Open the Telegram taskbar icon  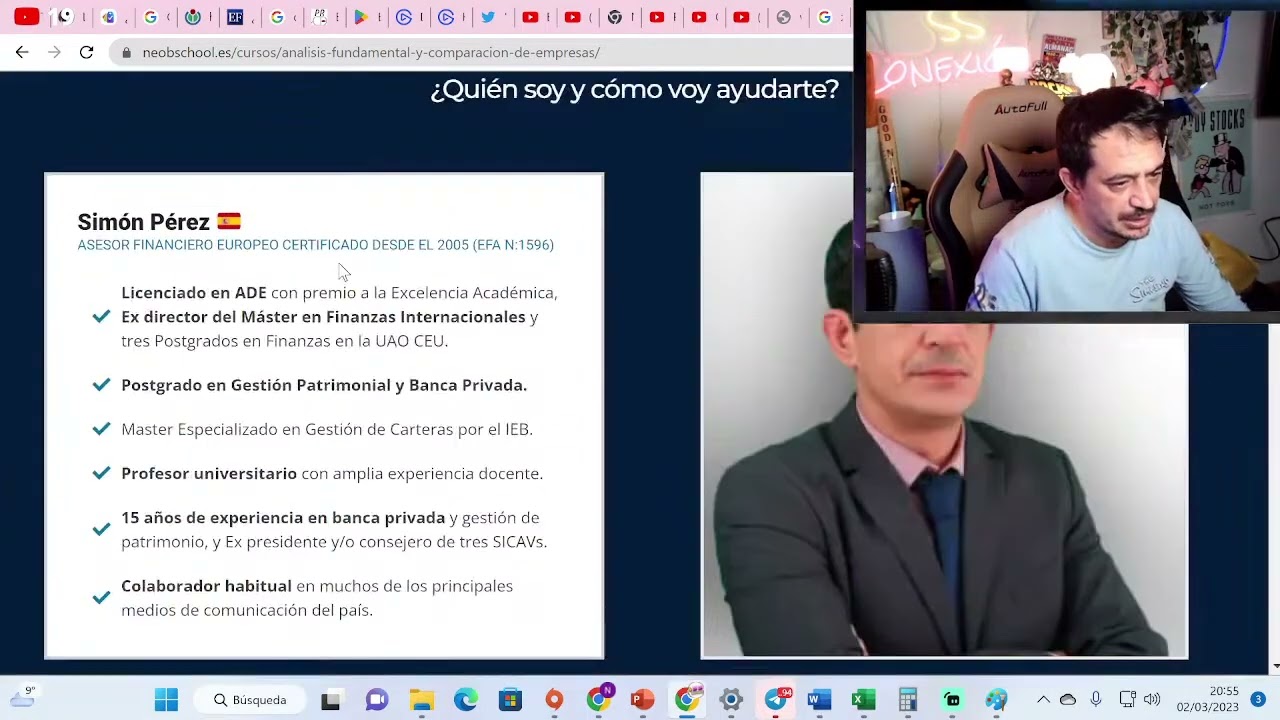point(776,699)
